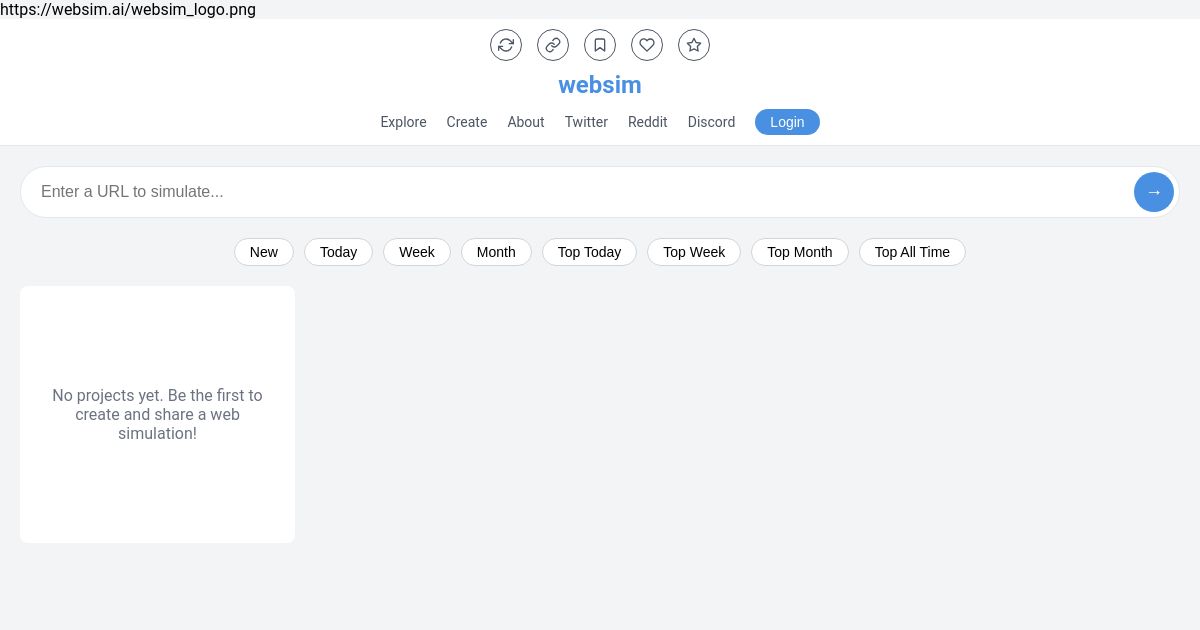Open the Create menu item
The width and height of the screenshot is (1200, 630).
pos(466,122)
